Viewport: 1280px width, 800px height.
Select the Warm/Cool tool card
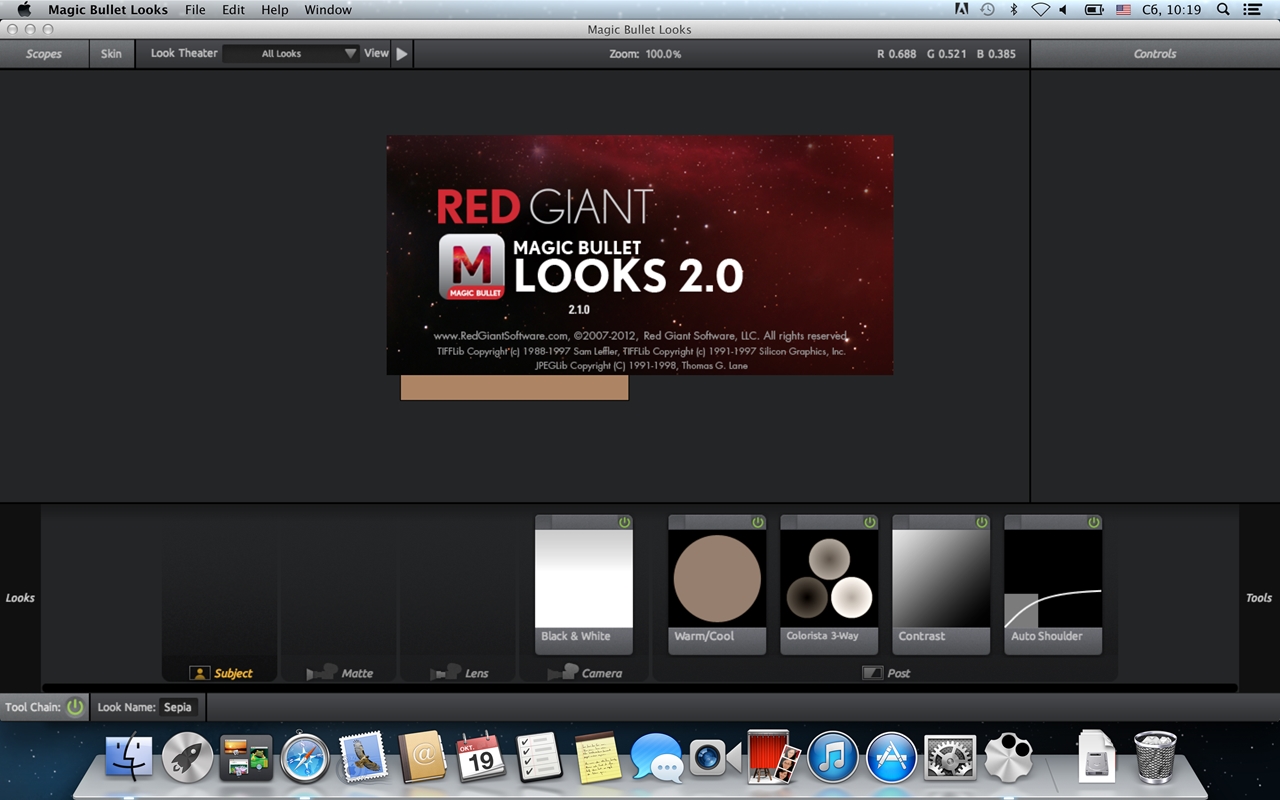[x=717, y=585]
